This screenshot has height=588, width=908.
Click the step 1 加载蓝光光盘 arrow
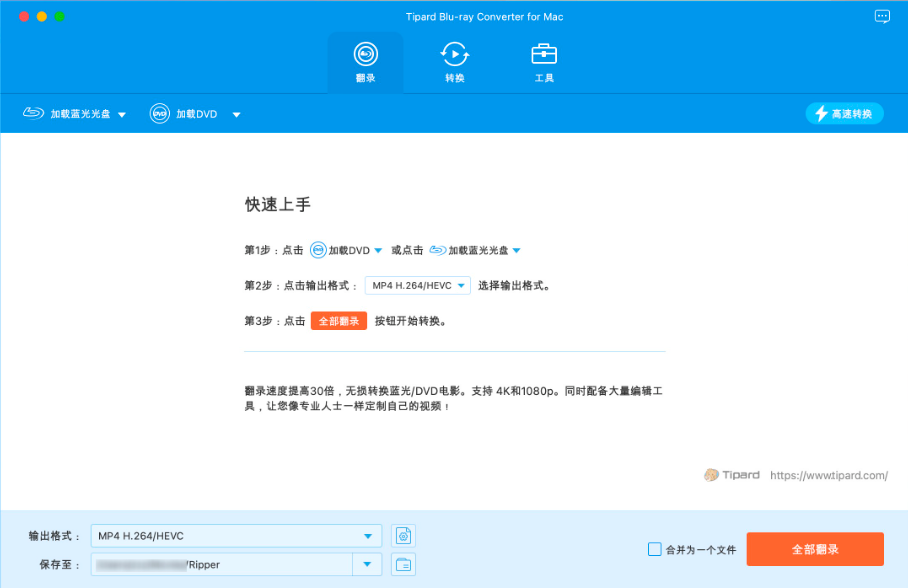click(x=517, y=250)
